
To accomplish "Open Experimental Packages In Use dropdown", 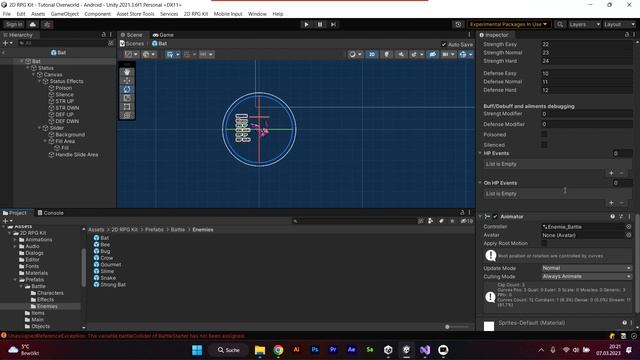I will point(509,24).
